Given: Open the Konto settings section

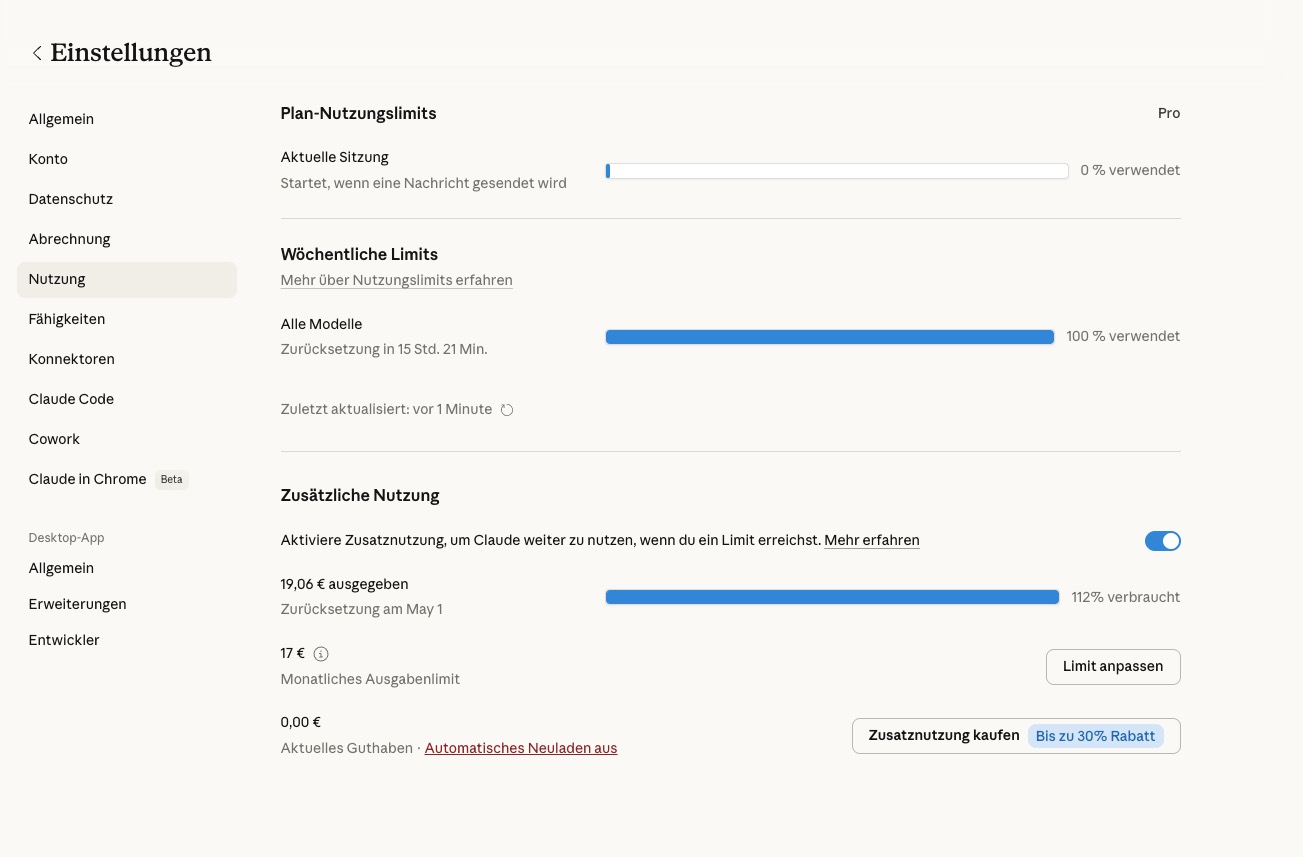Looking at the screenshot, I should click(48, 159).
